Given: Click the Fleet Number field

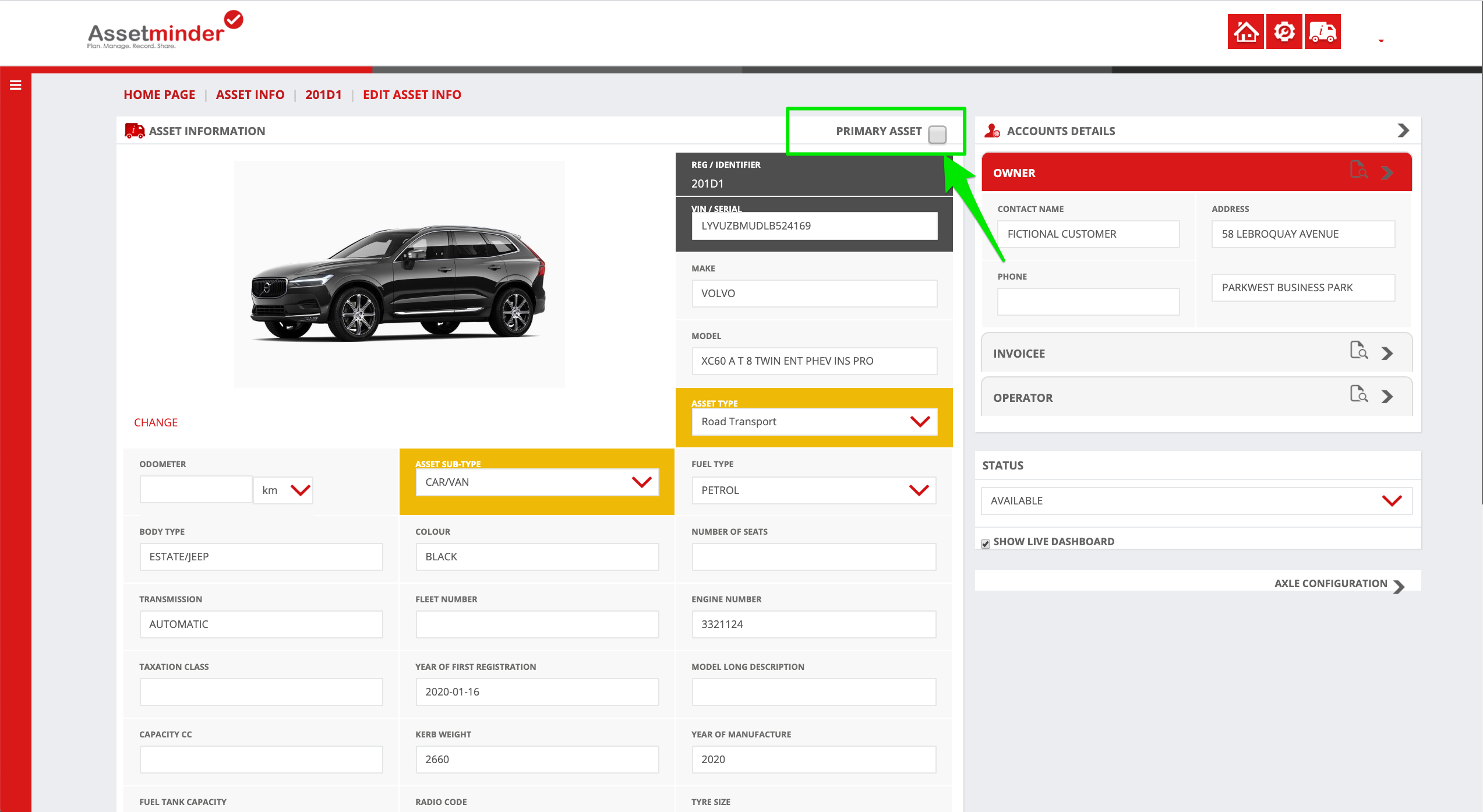Looking at the screenshot, I should [x=537, y=624].
